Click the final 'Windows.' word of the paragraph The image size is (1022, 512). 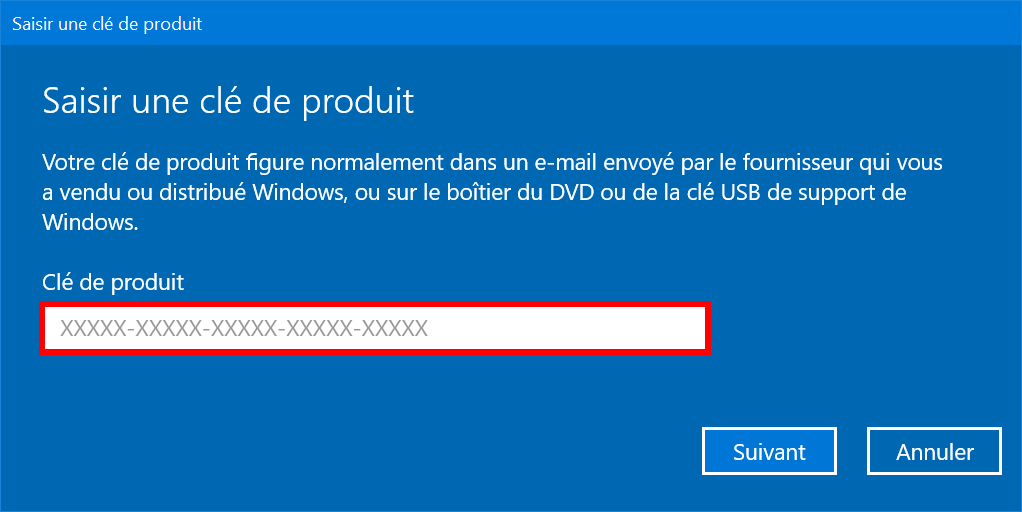tap(91, 222)
